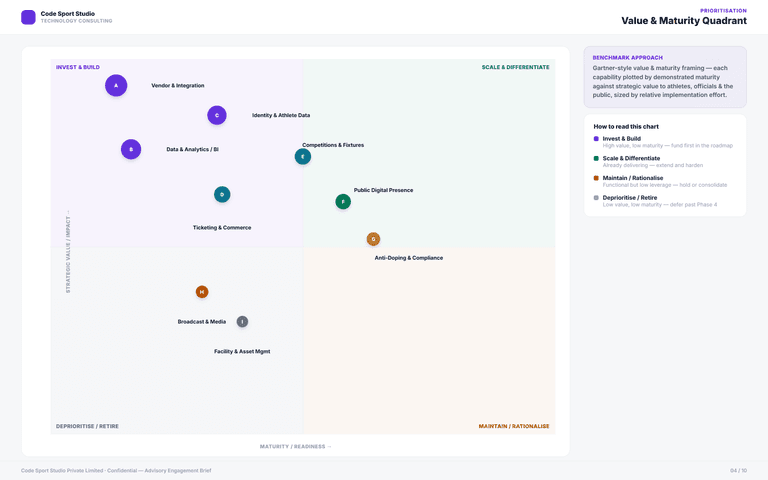This screenshot has height=480, width=768.
Task: Click the SCALE & DIFFERENTIATE quadrant heading
Action: (x=515, y=68)
